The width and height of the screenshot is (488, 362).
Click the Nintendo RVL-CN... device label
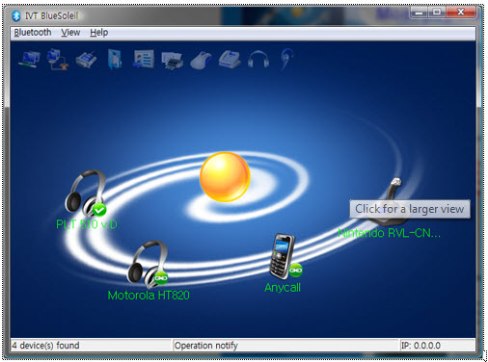pos(389,233)
